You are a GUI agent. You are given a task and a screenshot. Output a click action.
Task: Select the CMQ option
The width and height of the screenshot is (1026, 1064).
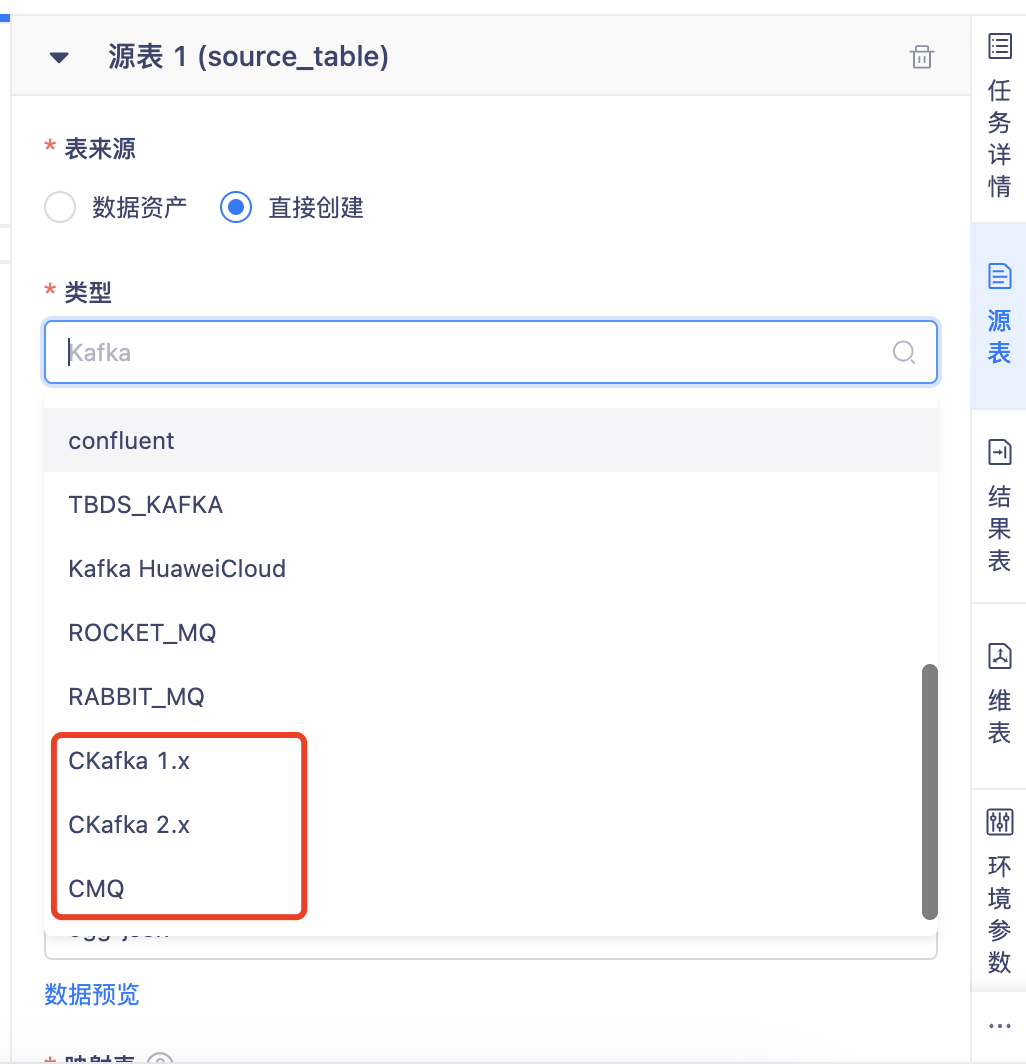tap(491, 888)
